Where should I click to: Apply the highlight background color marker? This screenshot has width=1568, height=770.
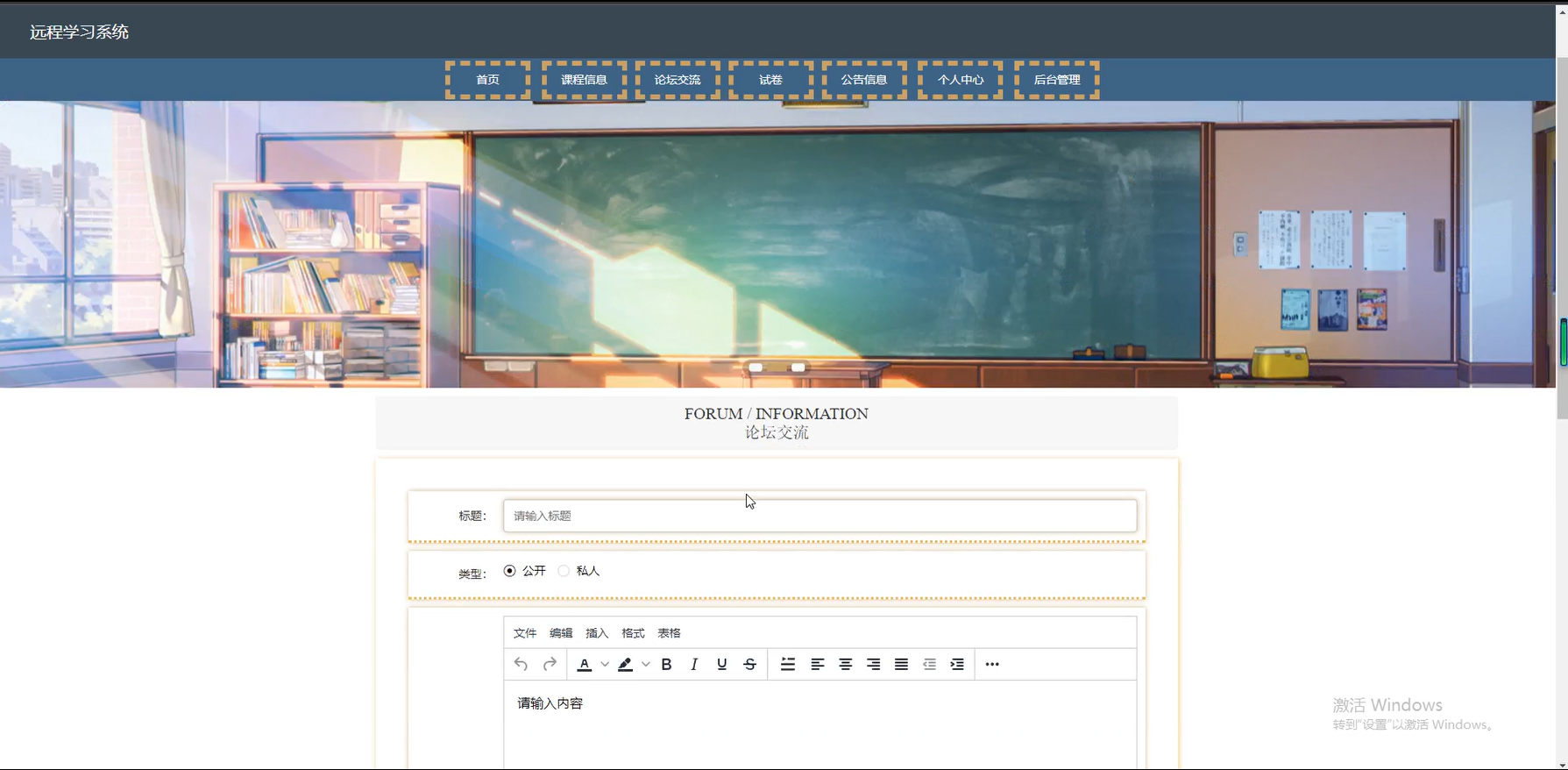625,664
